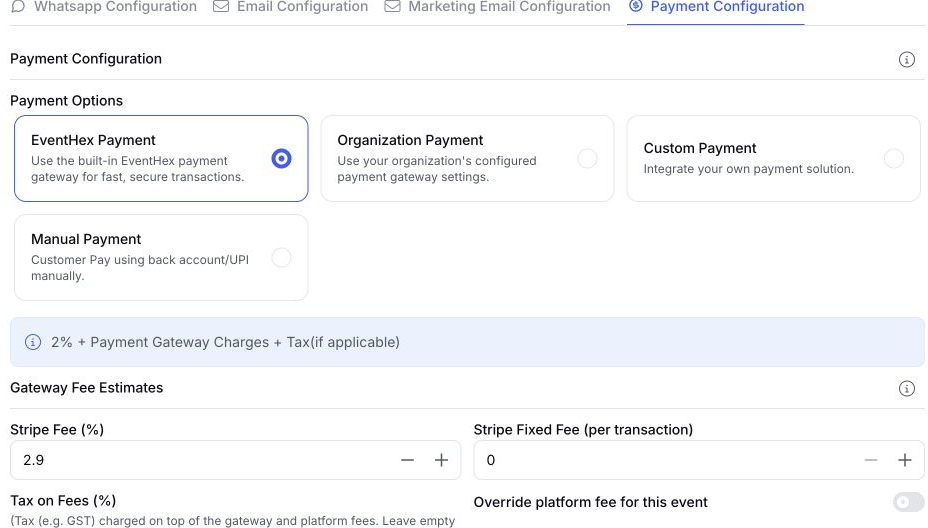Viewport: 928px width, 528px height.
Task: Click the Organization Payment card description text
Action: pos(437,169)
